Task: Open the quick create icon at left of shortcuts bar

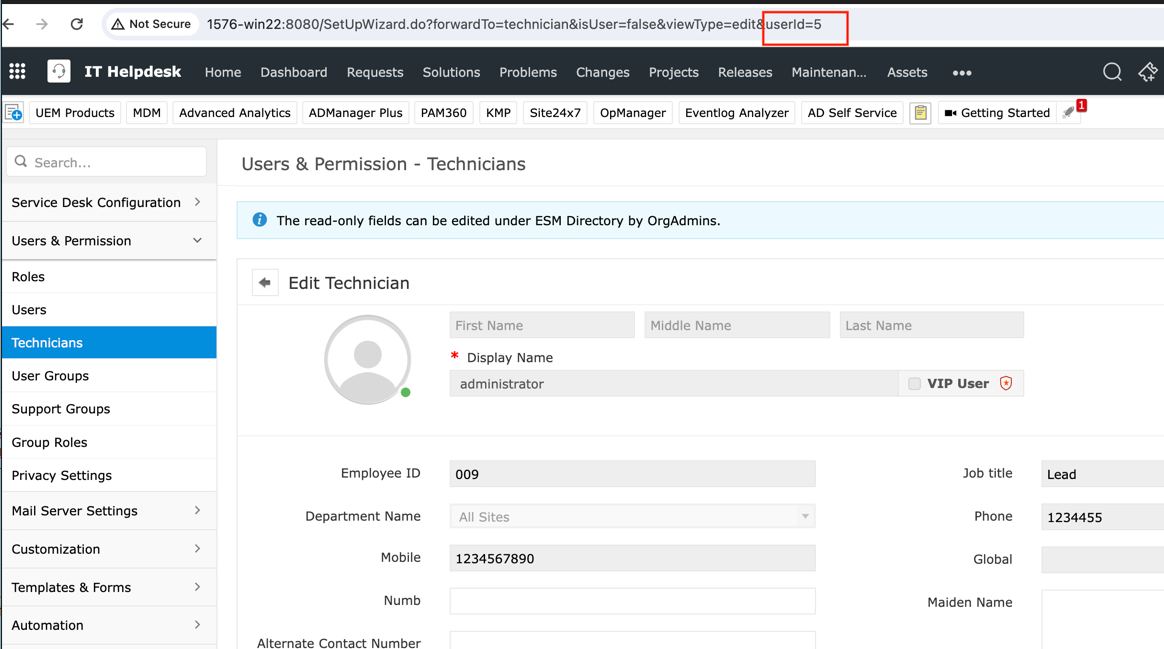Action: 14,113
